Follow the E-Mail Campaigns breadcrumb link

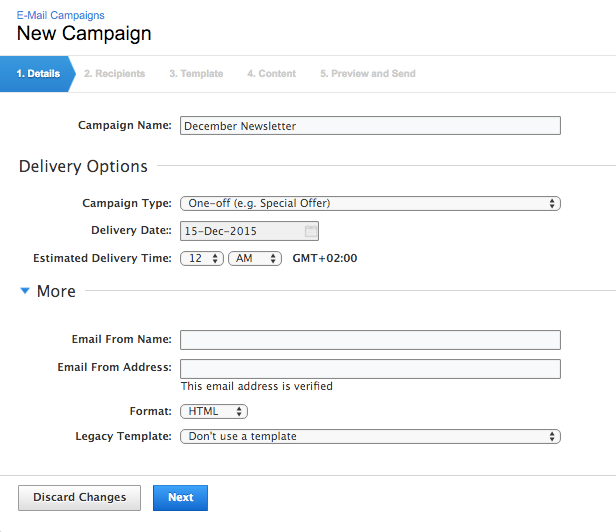pos(60,15)
